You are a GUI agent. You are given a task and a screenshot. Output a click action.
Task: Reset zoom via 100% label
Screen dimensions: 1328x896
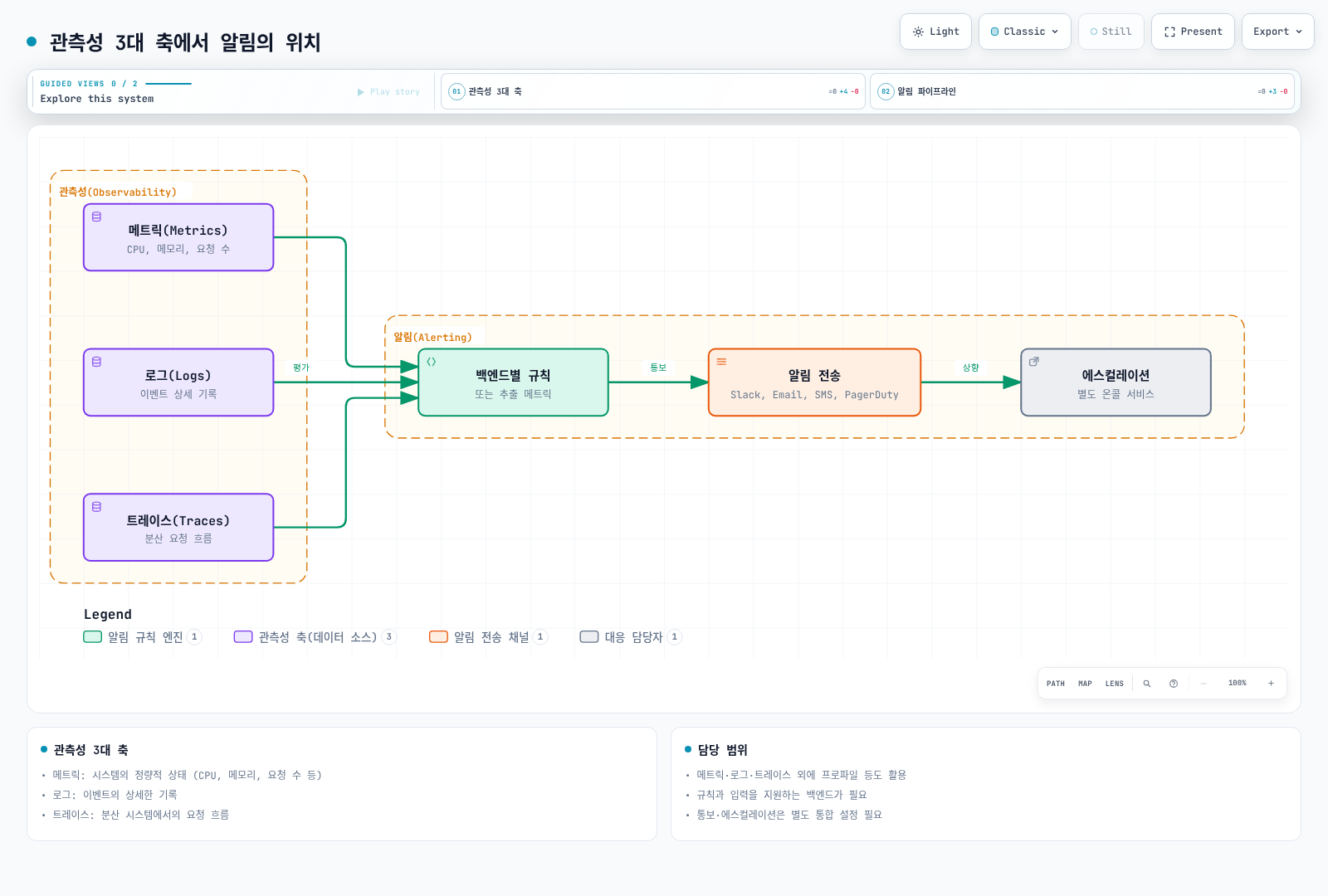point(1238,684)
